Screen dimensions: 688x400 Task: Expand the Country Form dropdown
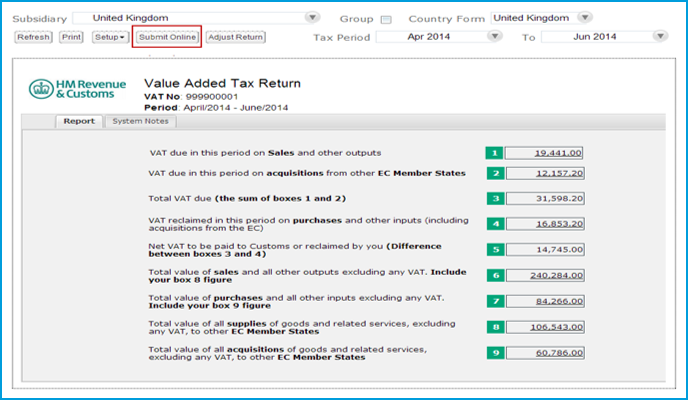[x=585, y=18]
